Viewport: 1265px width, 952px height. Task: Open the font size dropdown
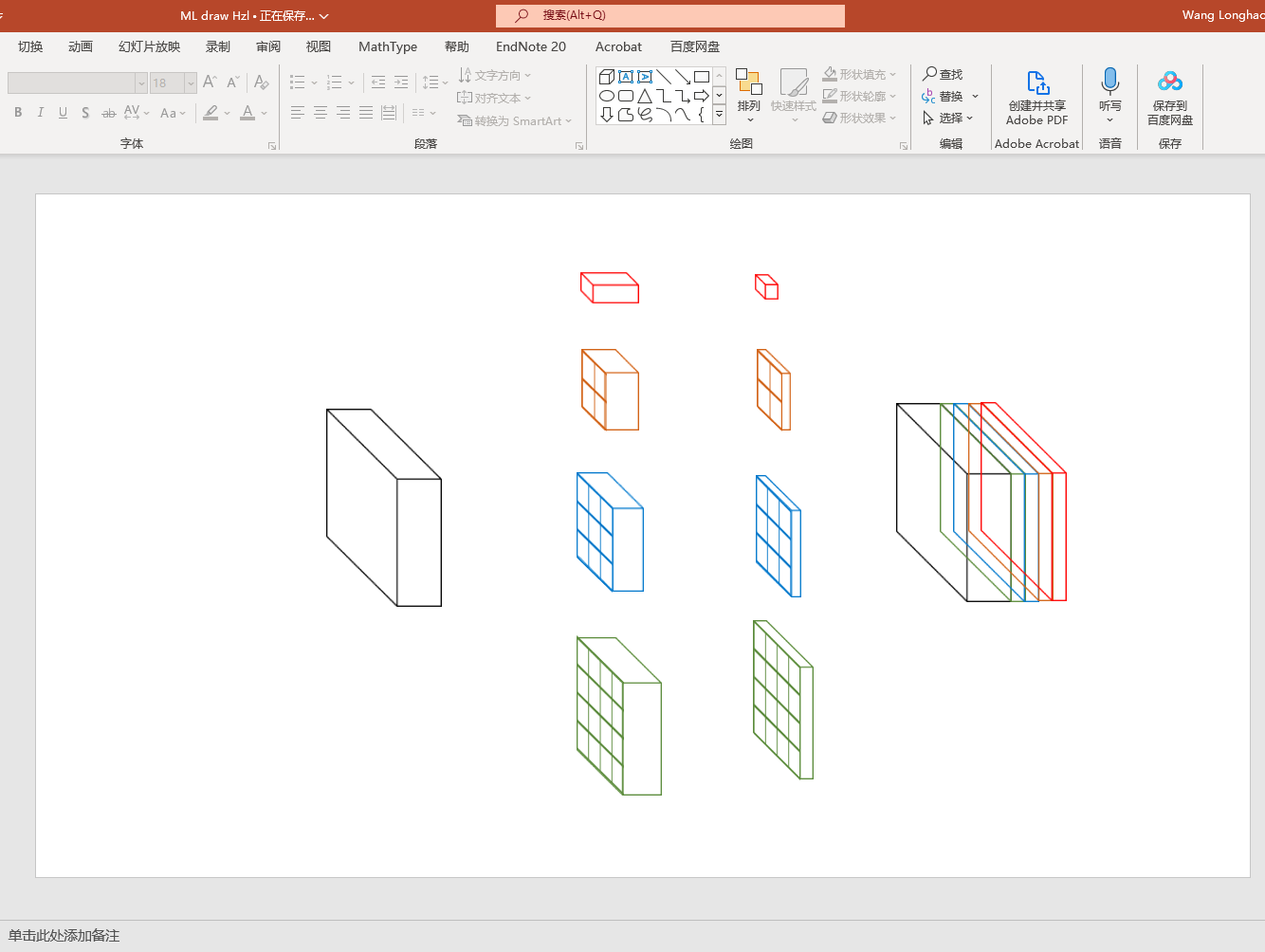pos(191,83)
